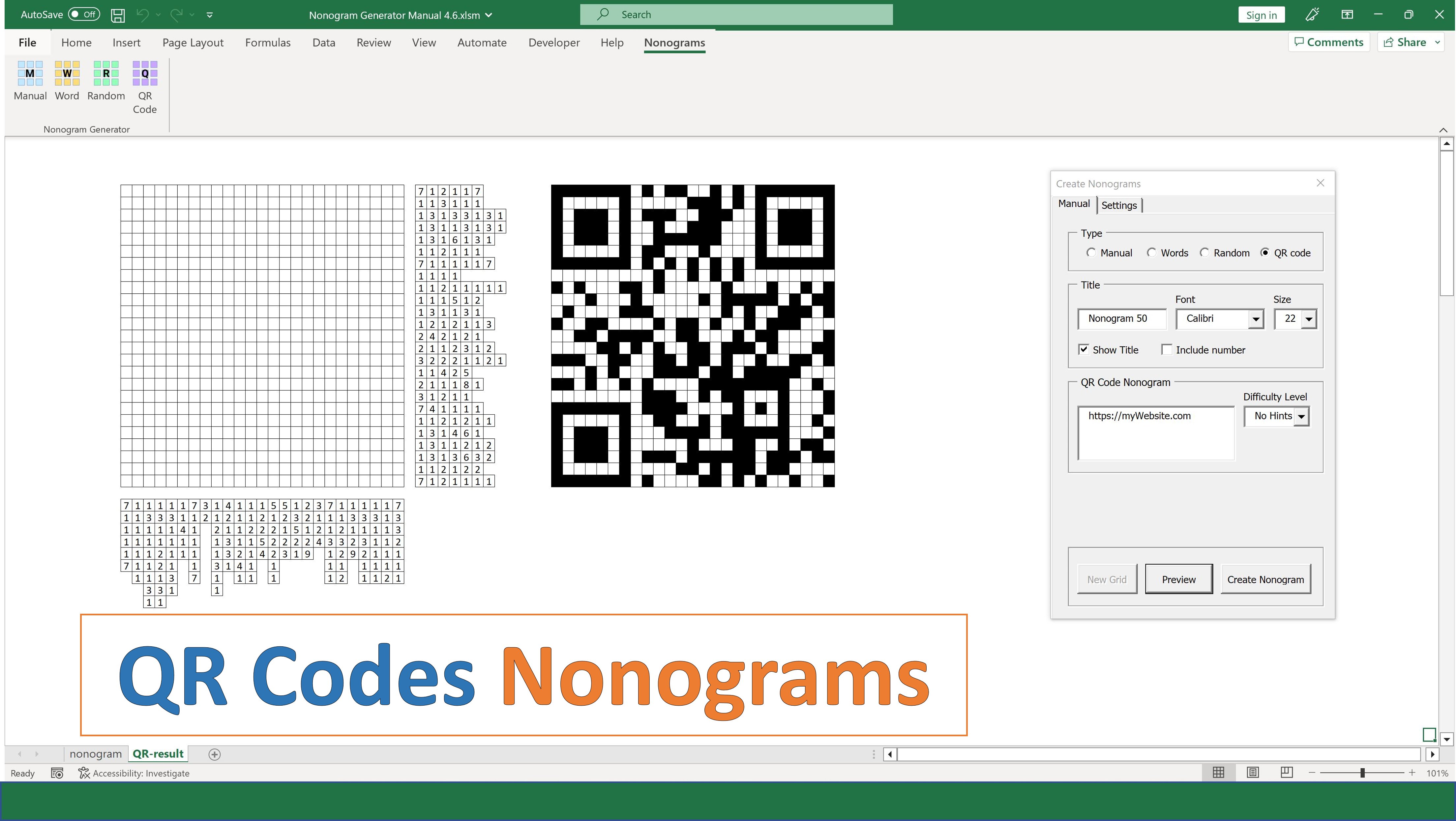The image size is (1456, 821).
Task: Open the Difficulty Level dropdown
Action: pos(1301,417)
